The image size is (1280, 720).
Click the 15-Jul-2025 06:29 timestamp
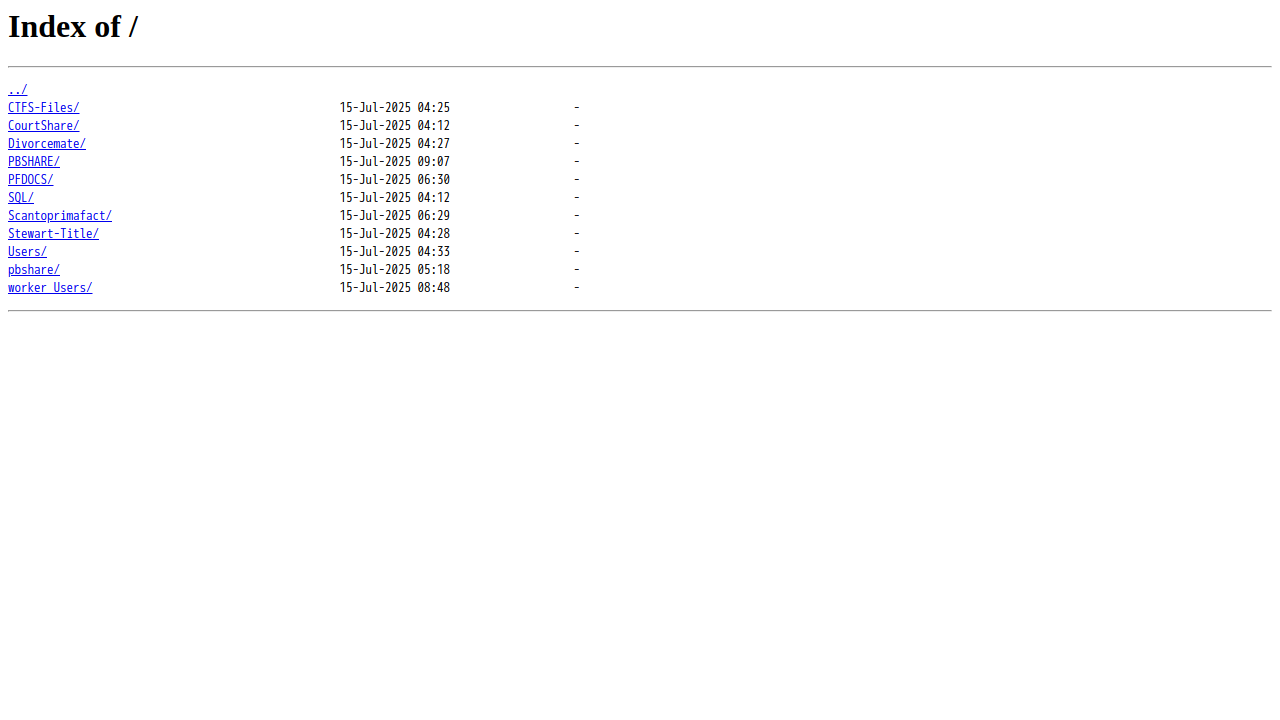tap(395, 216)
